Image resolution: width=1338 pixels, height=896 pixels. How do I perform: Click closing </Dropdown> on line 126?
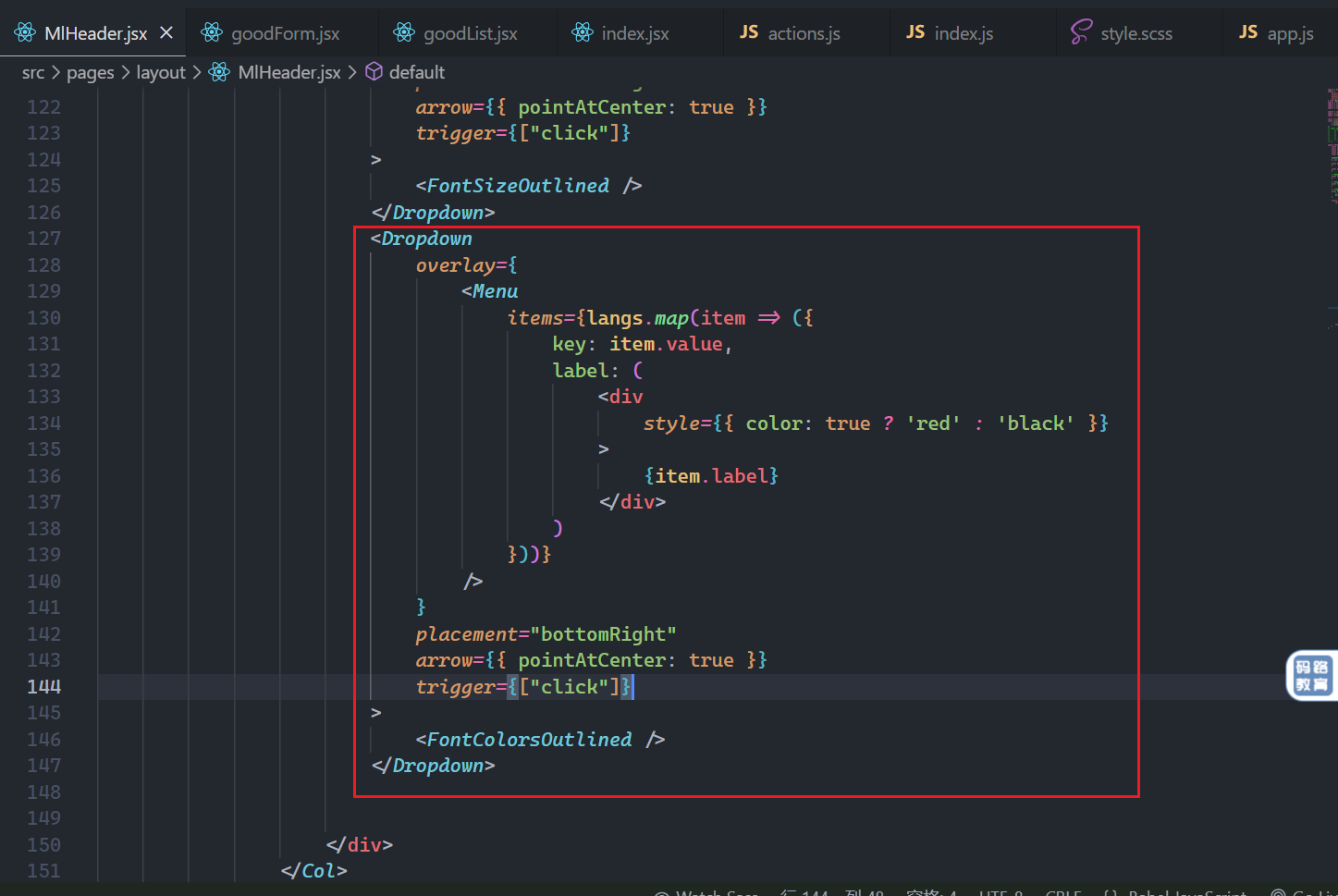point(433,213)
